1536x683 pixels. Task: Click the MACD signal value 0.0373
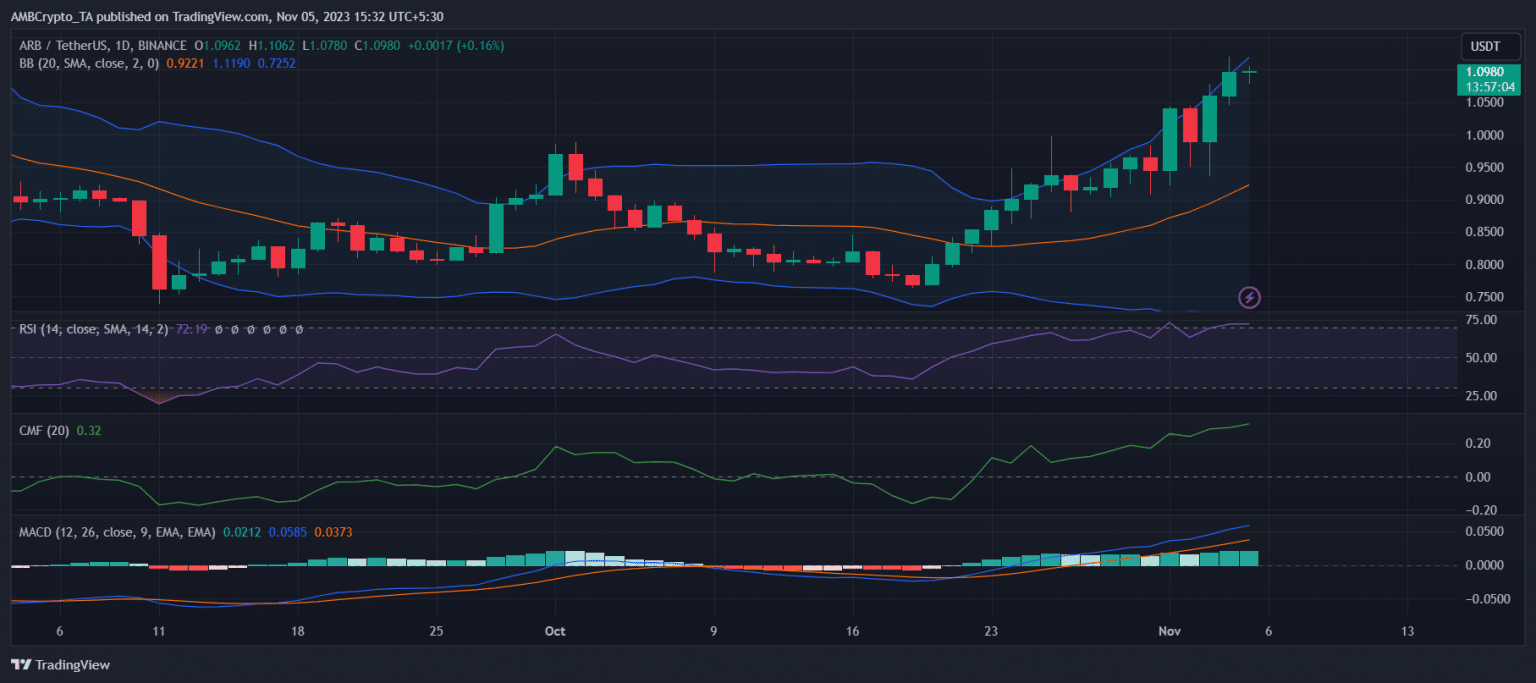tap(333, 532)
